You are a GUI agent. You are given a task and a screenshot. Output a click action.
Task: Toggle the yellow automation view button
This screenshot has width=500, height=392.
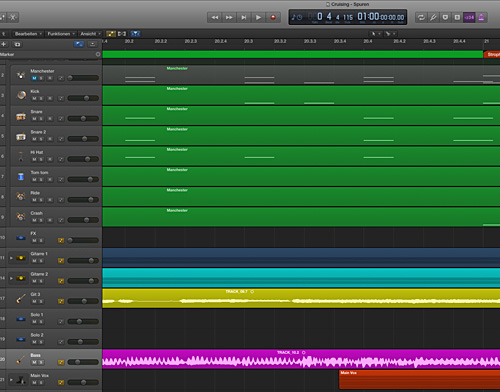tap(111, 34)
